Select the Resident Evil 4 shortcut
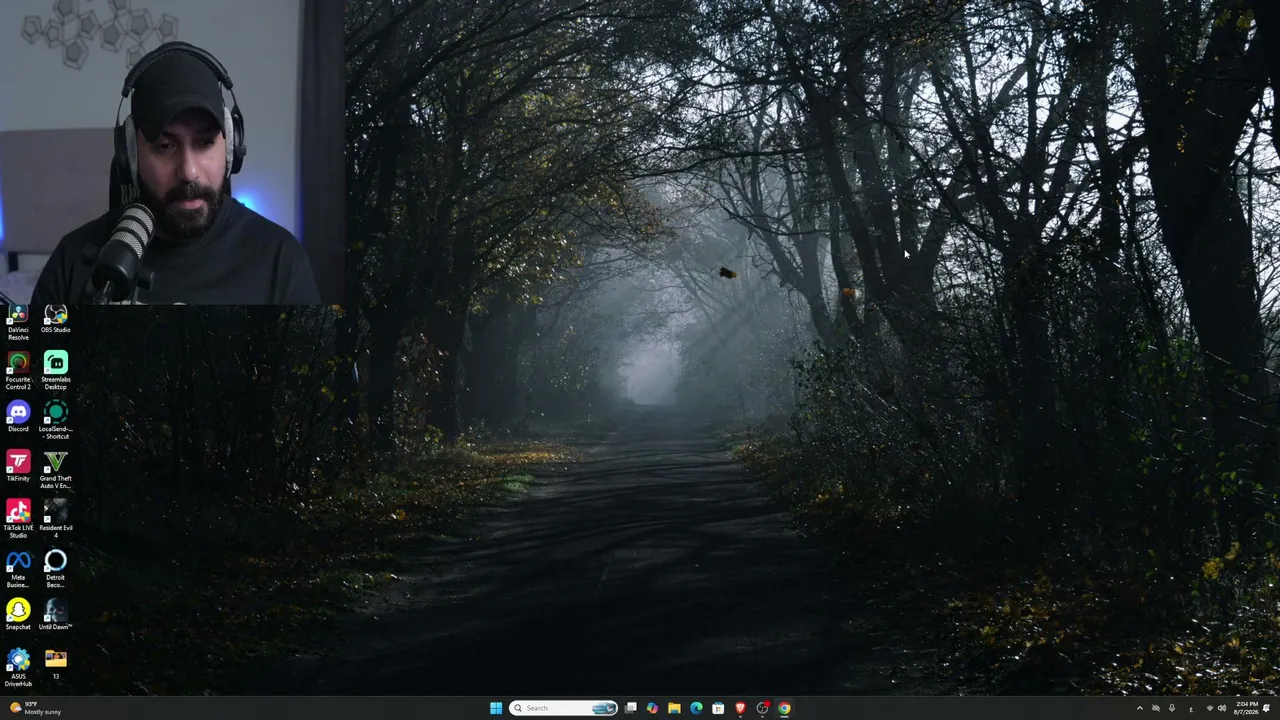Viewport: 1280px width, 720px height. pyautogui.click(x=55, y=520)
